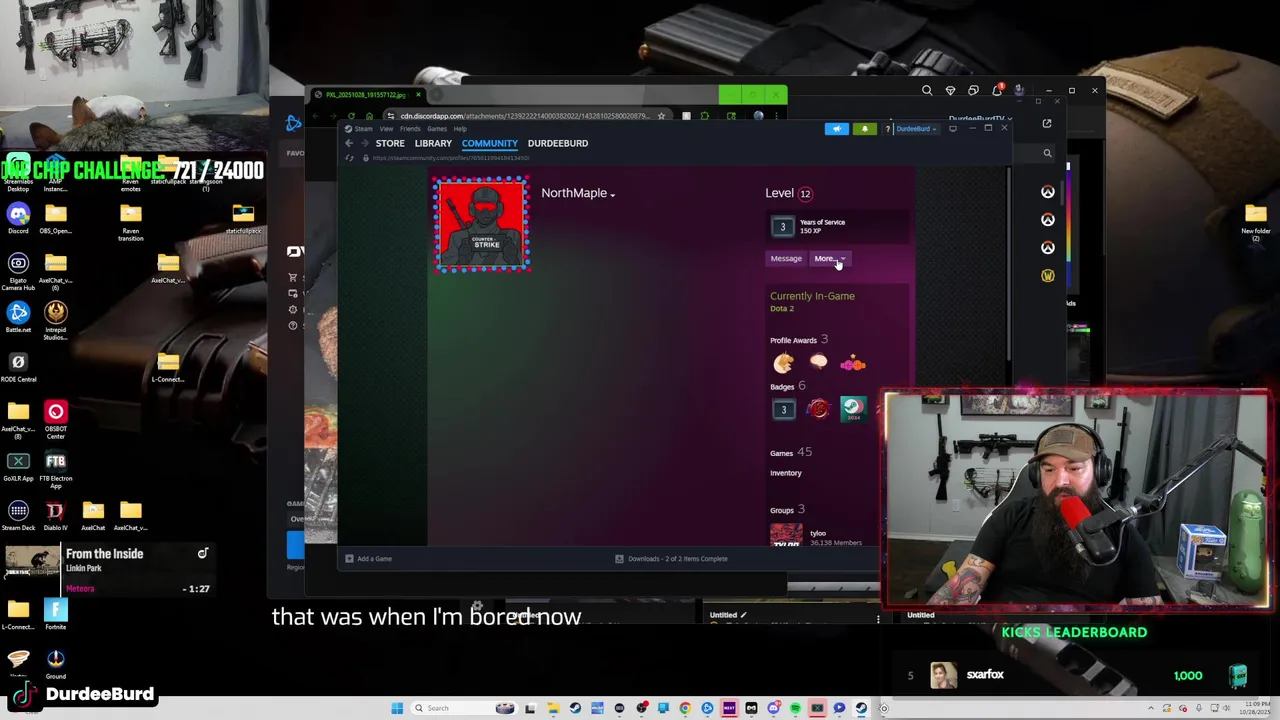Open the GoXLR App desktop icon
The image size is (1280, 720).
[x=18, y=467]
